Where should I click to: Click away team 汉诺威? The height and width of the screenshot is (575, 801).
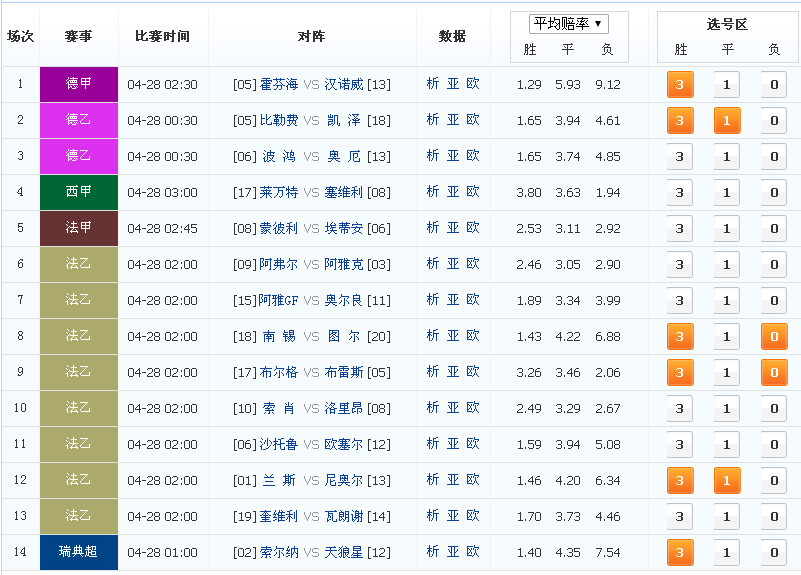pyautogui.click(x=344, y=84)
